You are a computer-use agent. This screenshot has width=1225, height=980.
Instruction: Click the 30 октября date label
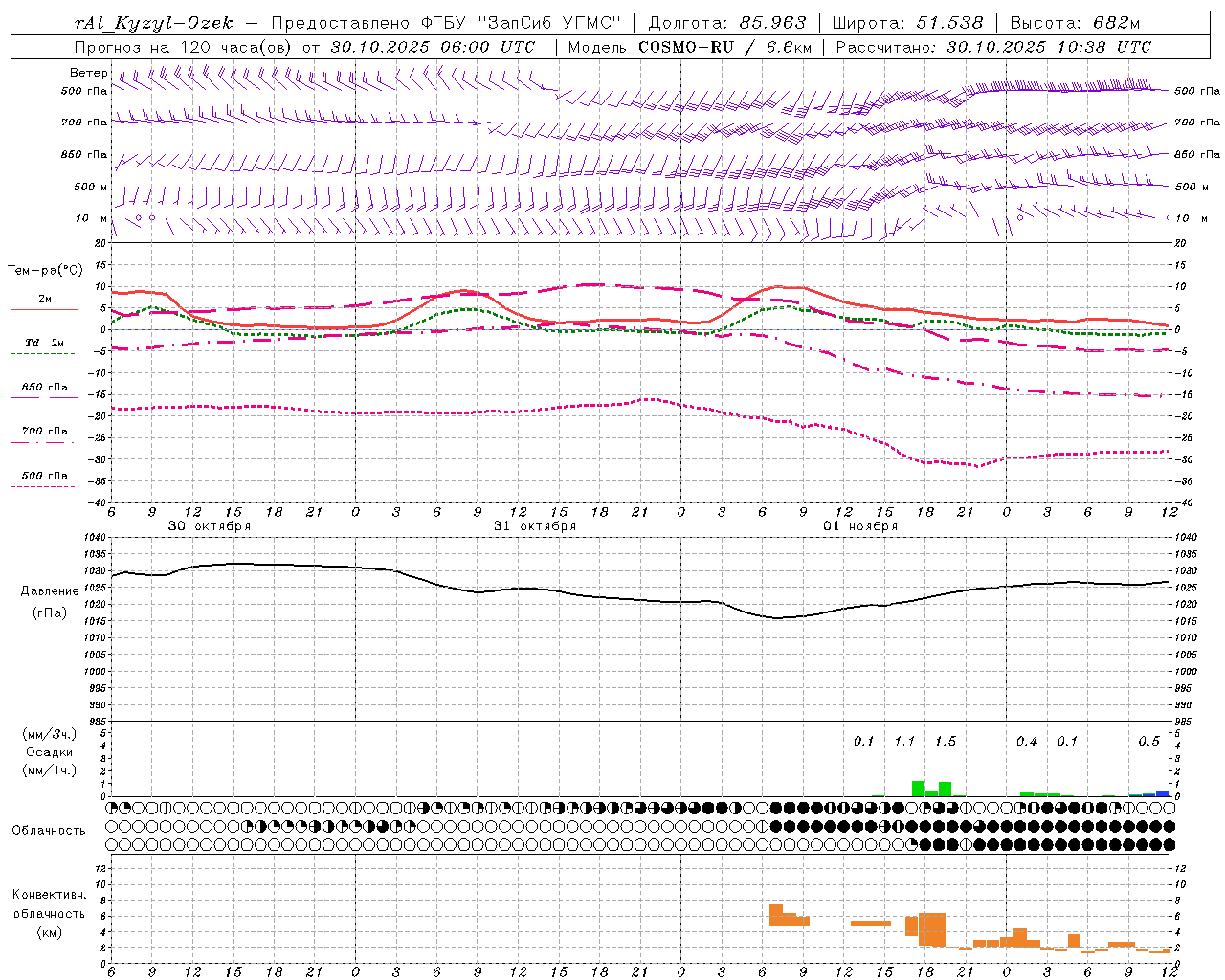click(x=210, y=526)
